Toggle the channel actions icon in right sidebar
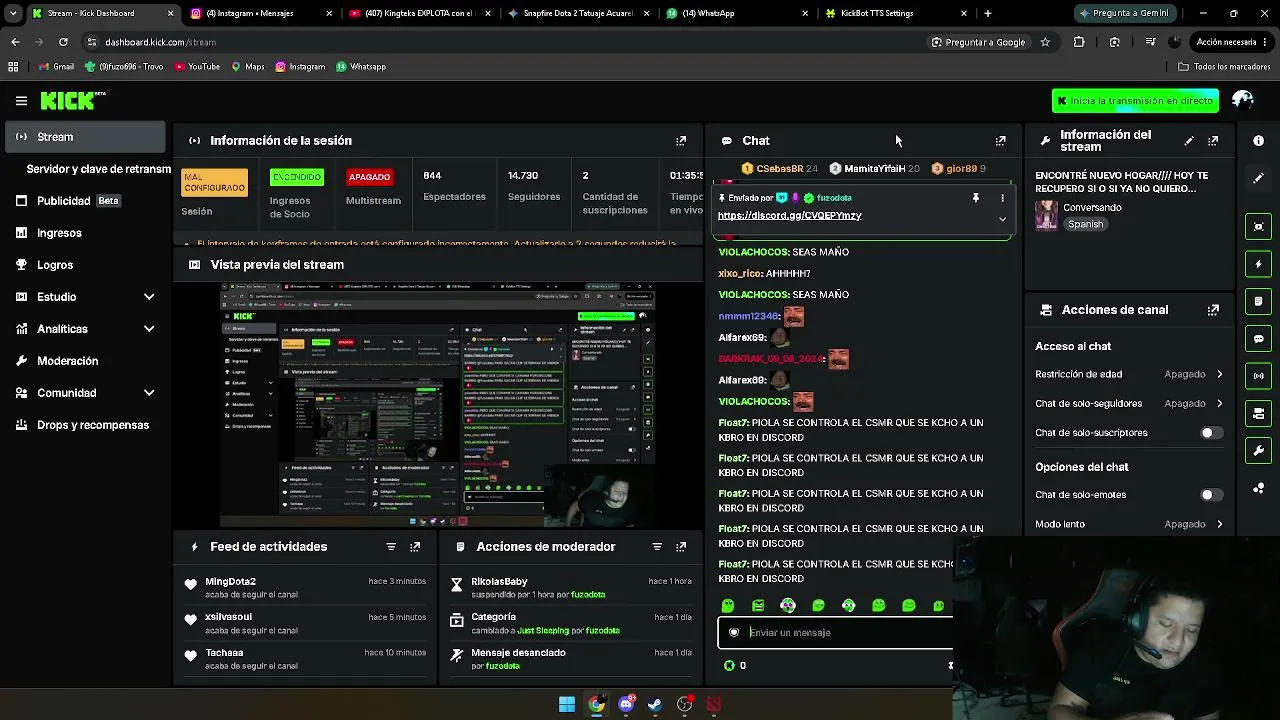This screenshot has height=720, width=1280. [x=1259, y=413]
